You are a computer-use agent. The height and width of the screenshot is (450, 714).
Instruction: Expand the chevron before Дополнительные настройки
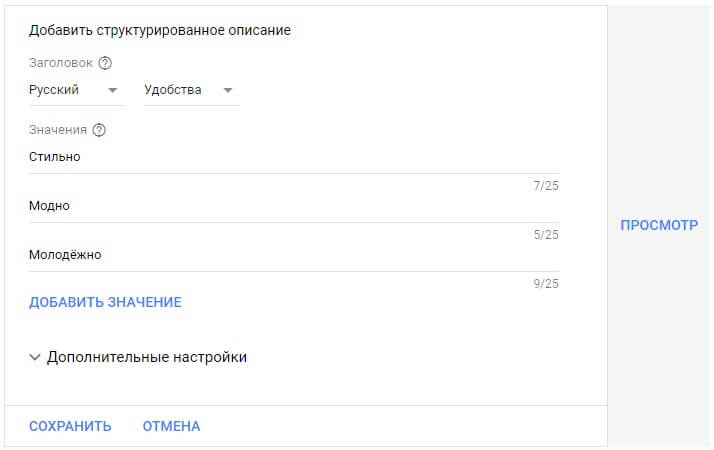click(x=35, y=357)
